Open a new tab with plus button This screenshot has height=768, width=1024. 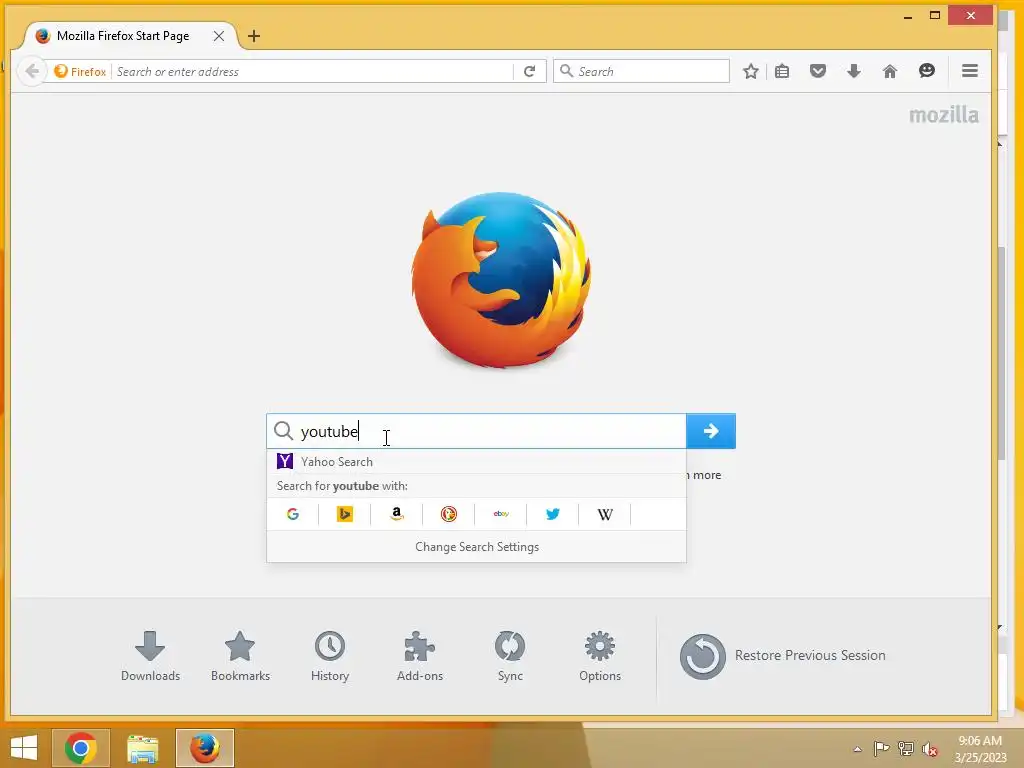pos(254,36)
